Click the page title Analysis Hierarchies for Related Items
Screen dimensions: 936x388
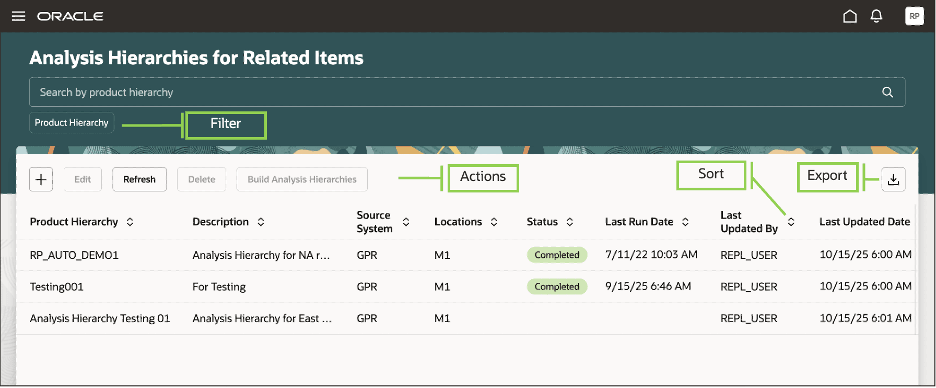point(196,58)
